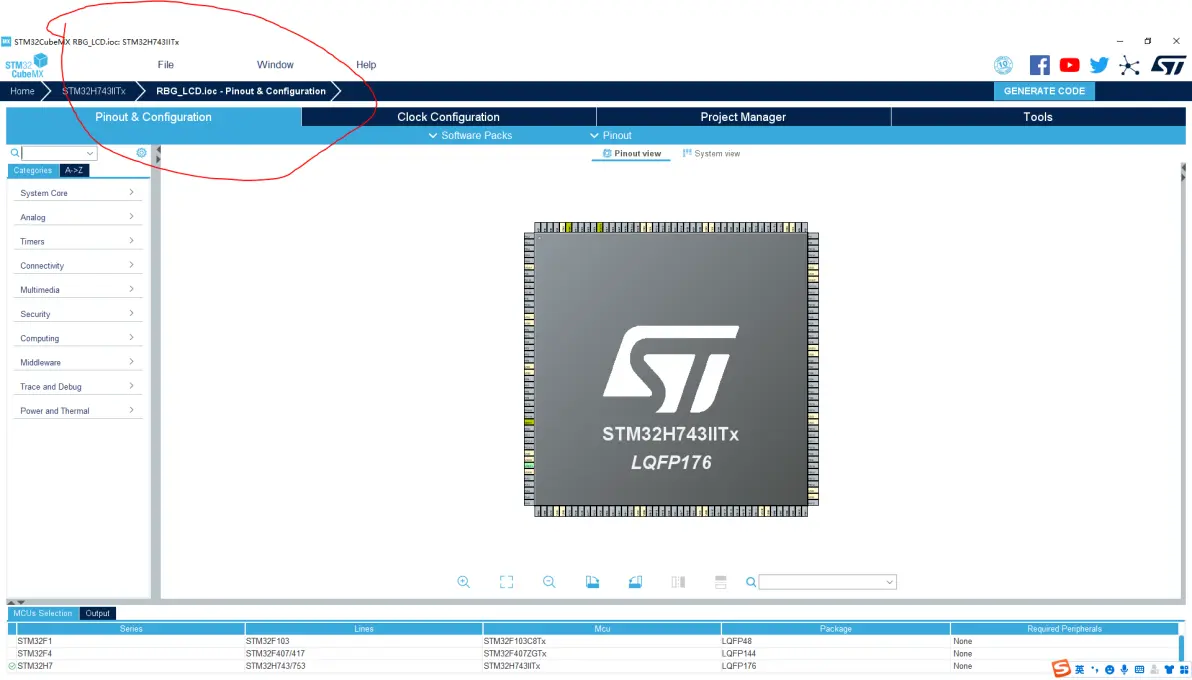This screenshot has height=680, width=1192.
Task: Open the ST community network icon
Action: click(1130, 65)
